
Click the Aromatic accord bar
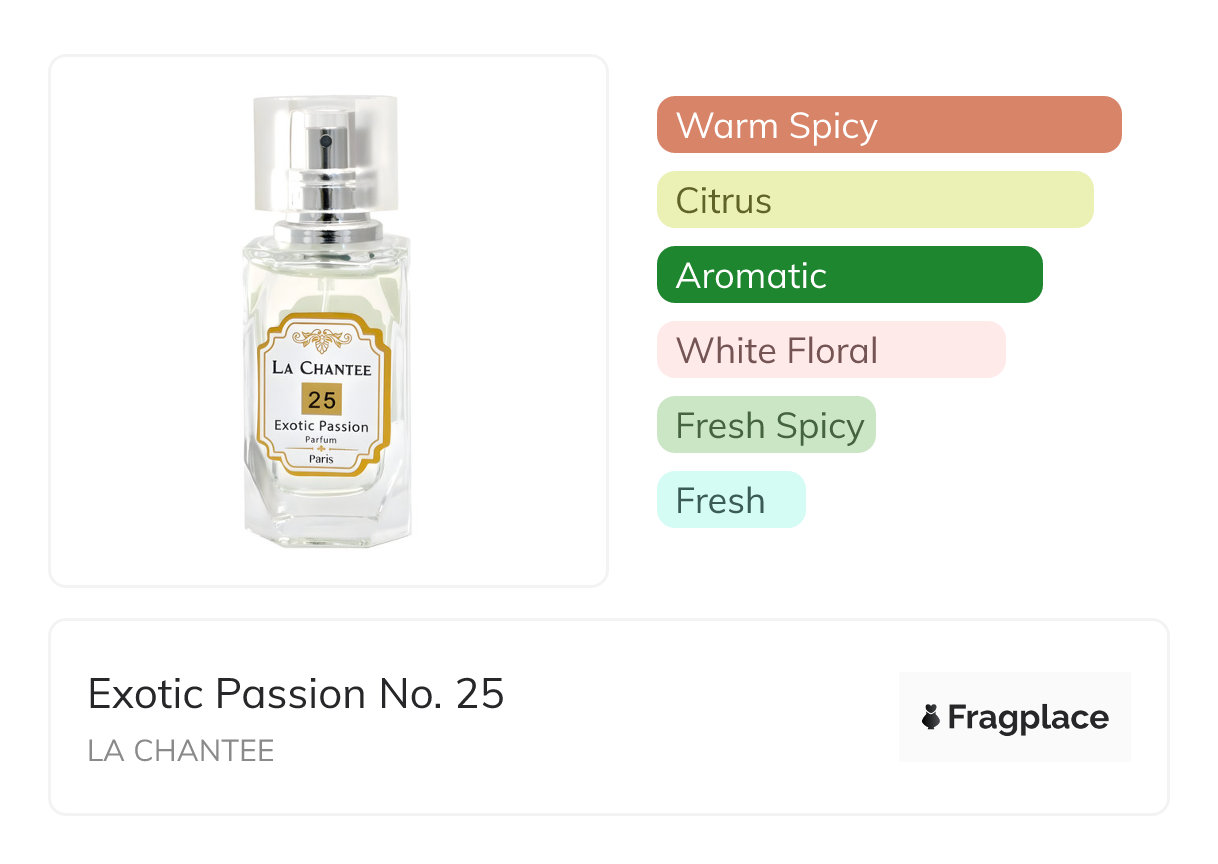pyautogui.click(x=849, y=275)
